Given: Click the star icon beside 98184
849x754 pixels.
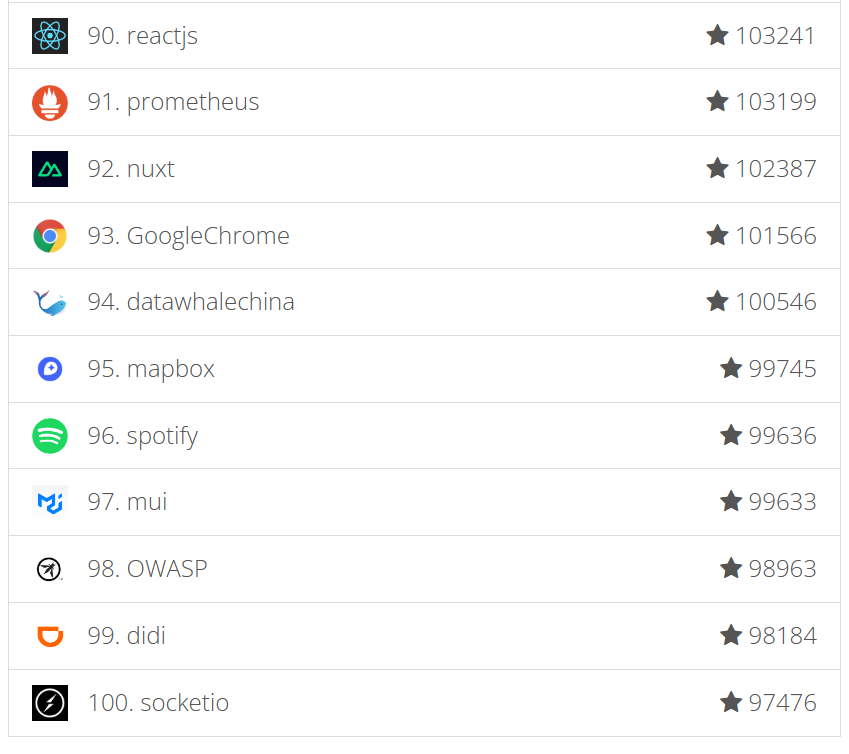Looking at the screenshot, I should [x=731, y=635].
